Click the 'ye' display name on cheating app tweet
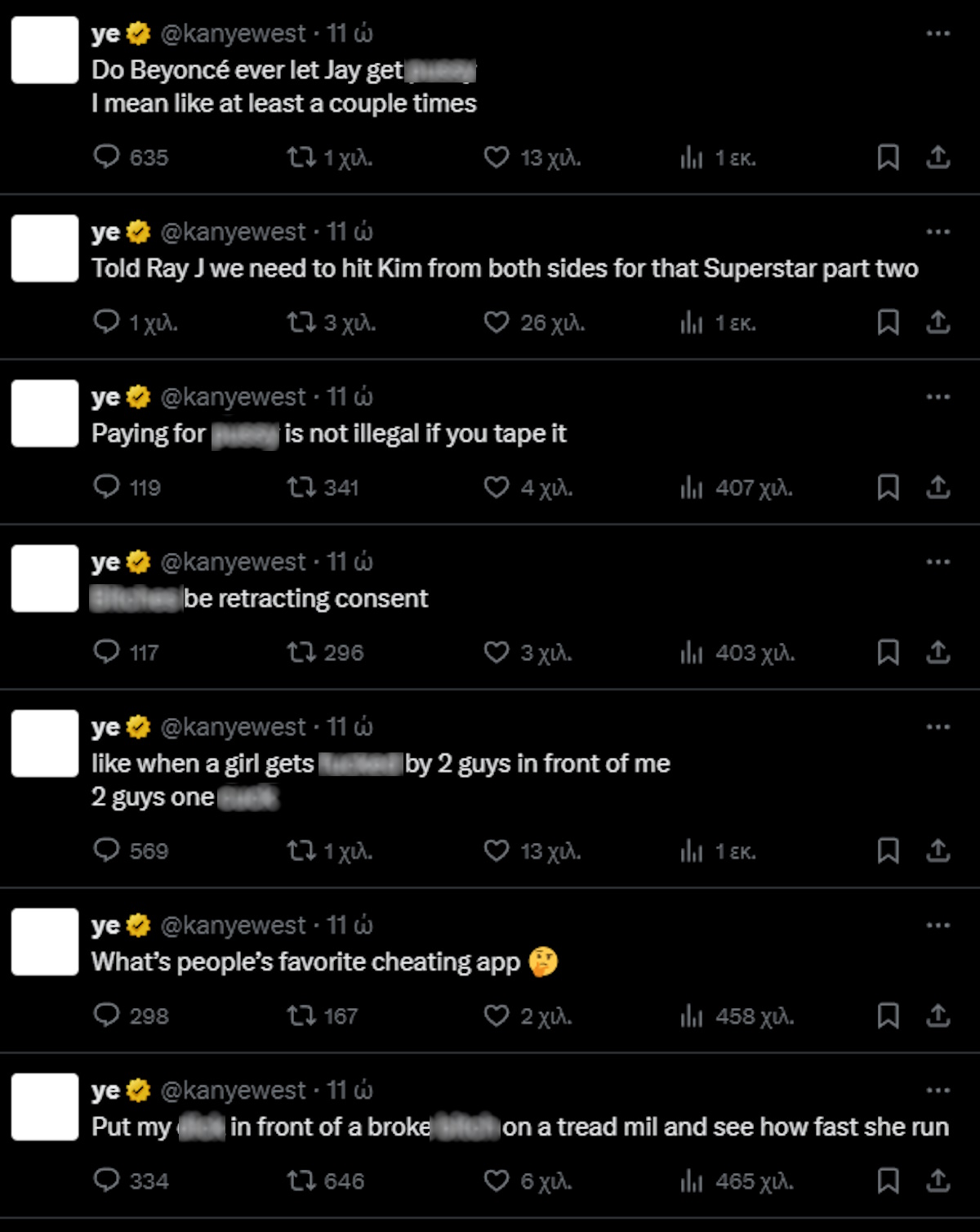This screenshot has width=980, height=1232. [105, 926]
